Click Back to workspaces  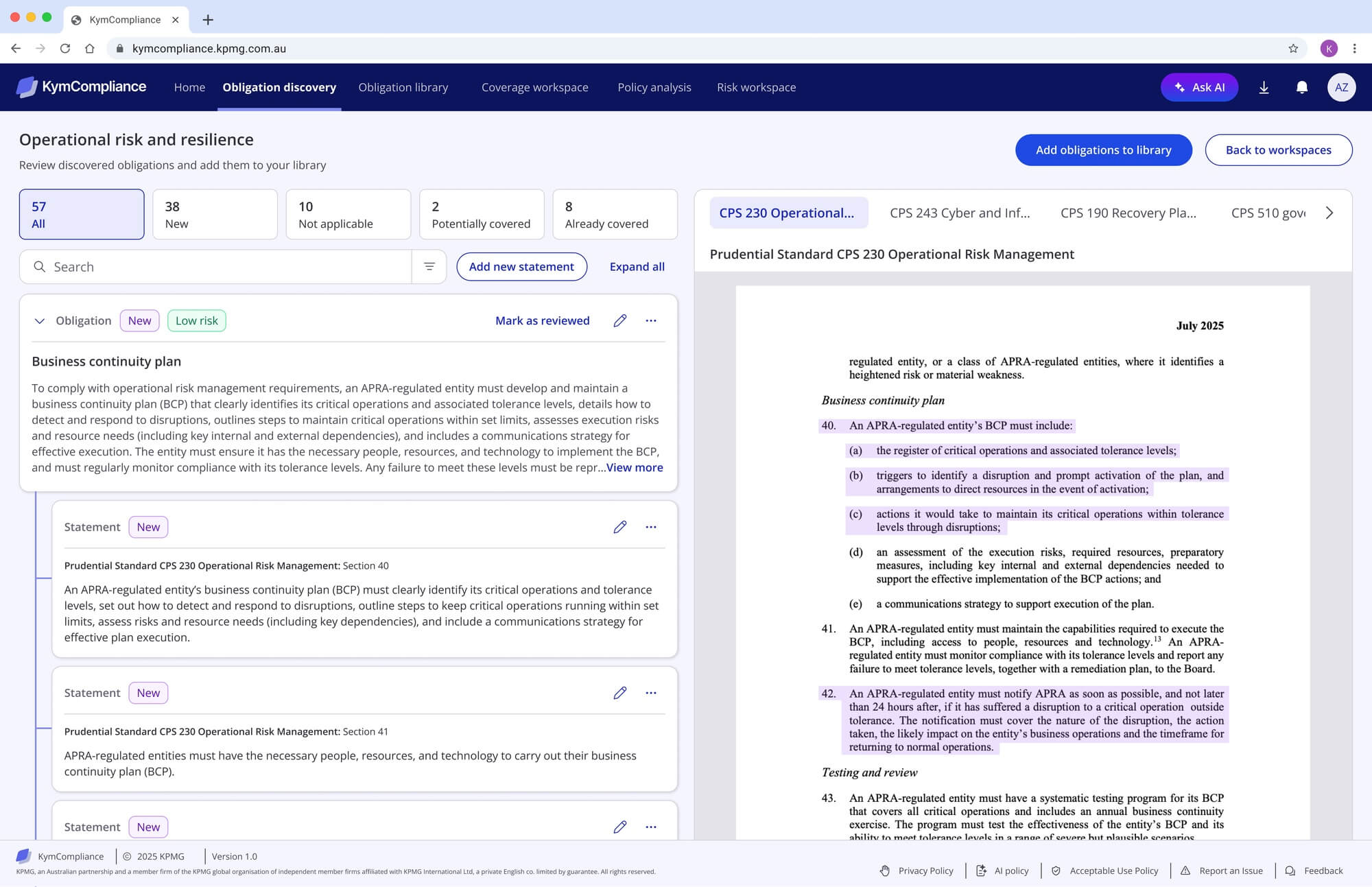point(1278,150)
